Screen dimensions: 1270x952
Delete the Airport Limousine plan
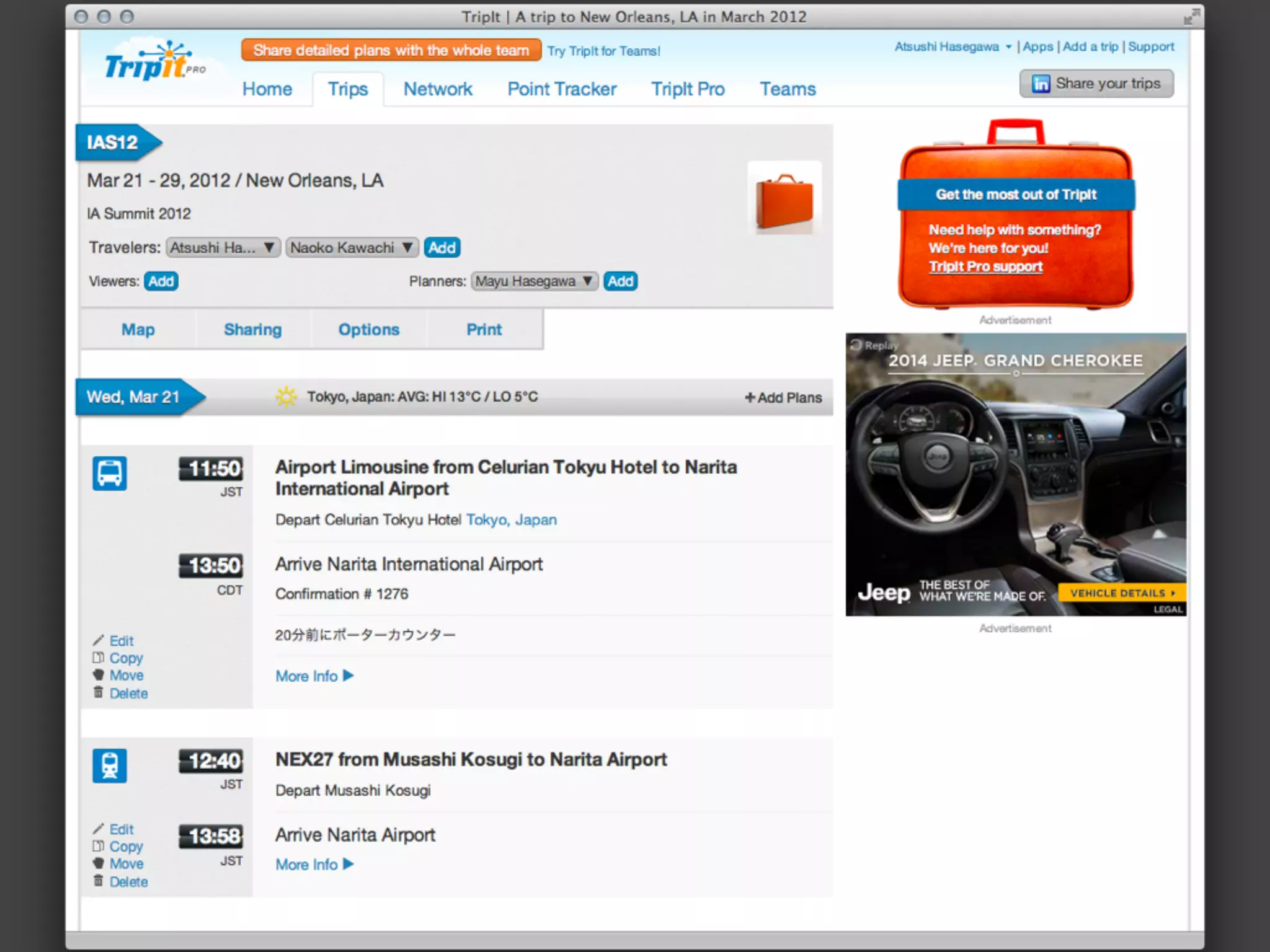click(x=128, y=694)
